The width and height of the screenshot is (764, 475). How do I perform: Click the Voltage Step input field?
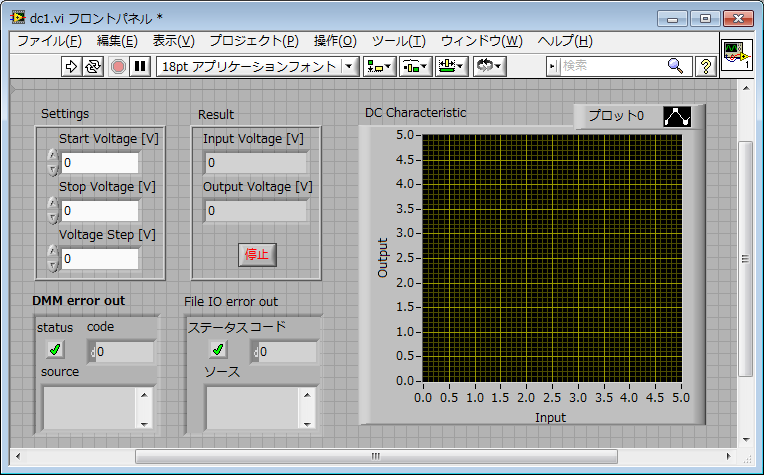tap(100, 259)
